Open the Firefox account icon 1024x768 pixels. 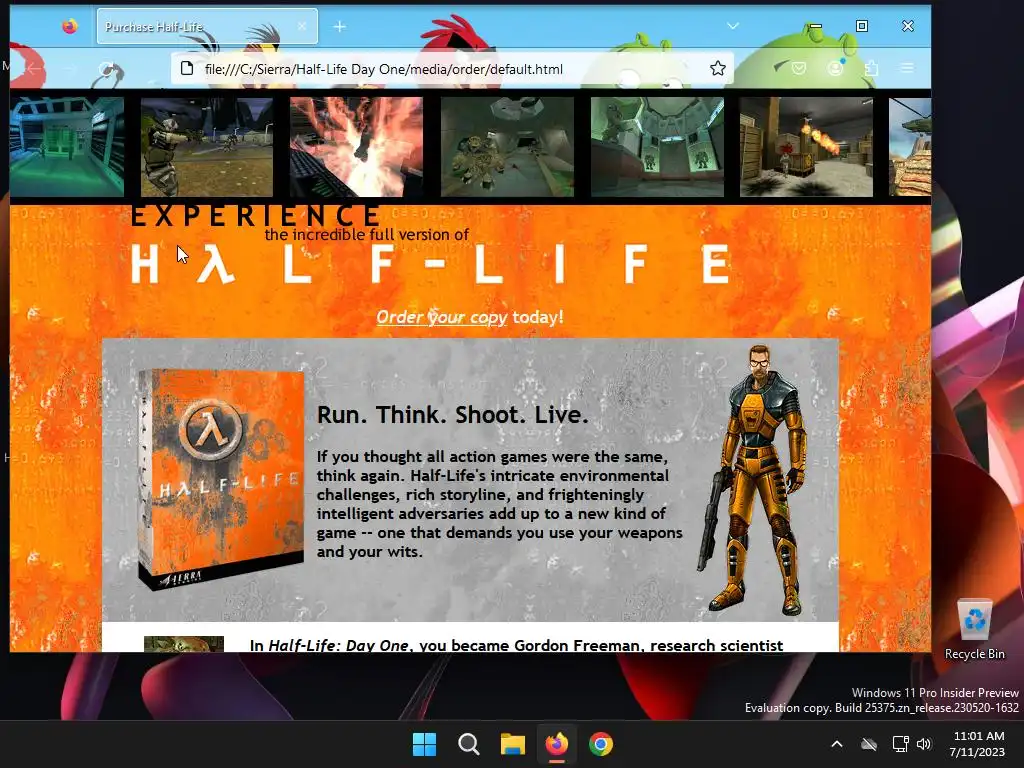(x=835, y=68)
